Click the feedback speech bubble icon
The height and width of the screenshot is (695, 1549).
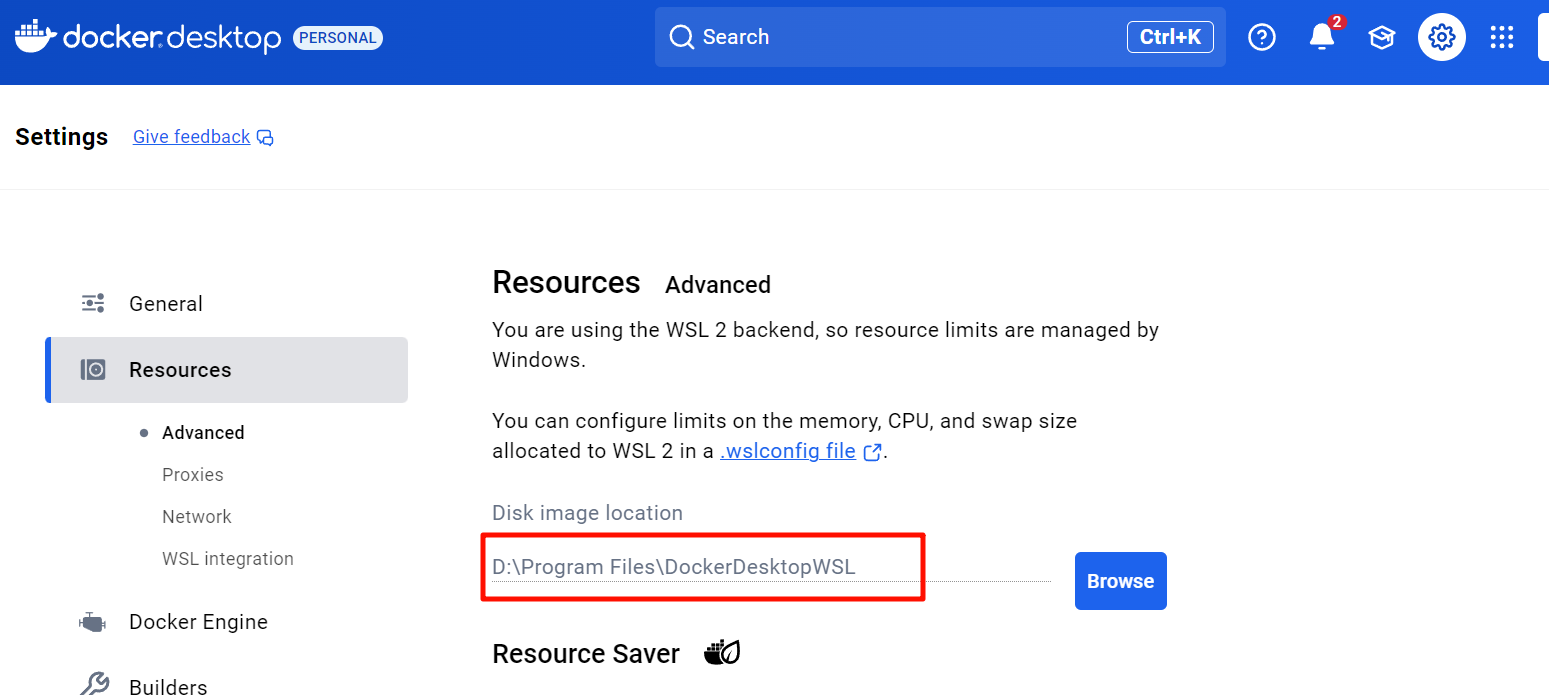[265, 138]
